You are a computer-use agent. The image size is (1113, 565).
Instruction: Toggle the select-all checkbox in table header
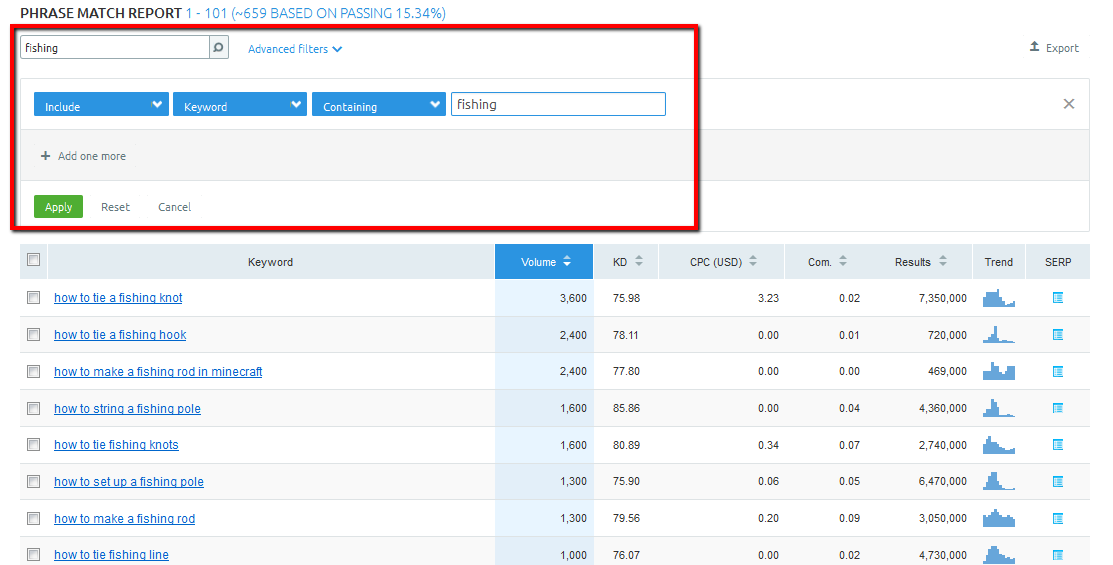[x=33, y=260]
